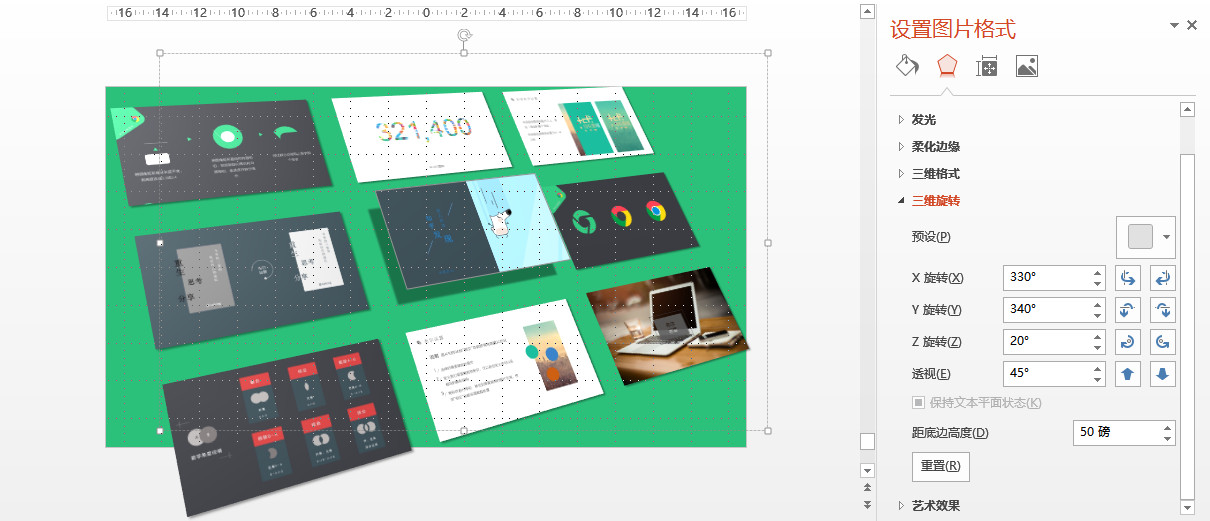Image resolution: width=1210 pixels, height=521 pixels.
Task: Widen the perspective field of view
Action: pos(1163,374)
